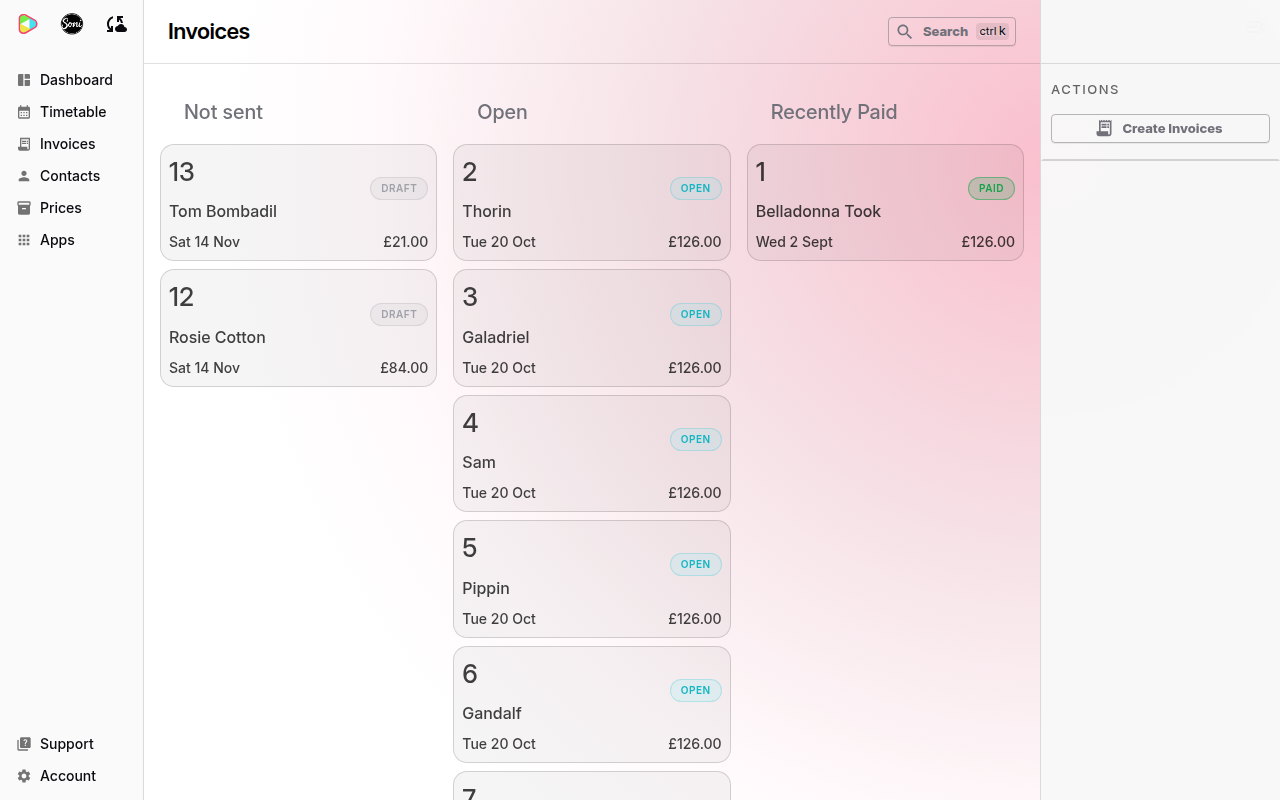Select Galadriel's open invoice 3
The image size is (1280, 800).
click(x=592, y=328)
